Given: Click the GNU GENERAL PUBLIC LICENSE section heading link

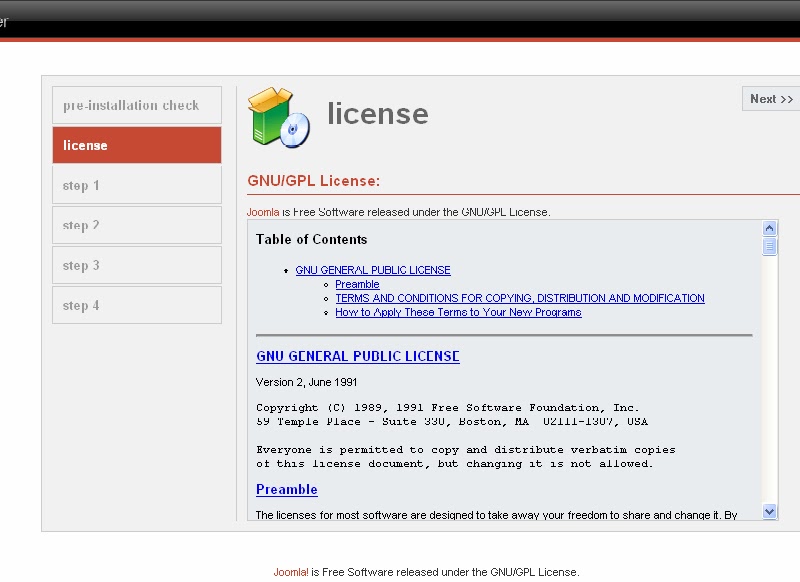Looking at the screenshot, I should [x=358, y=356].
